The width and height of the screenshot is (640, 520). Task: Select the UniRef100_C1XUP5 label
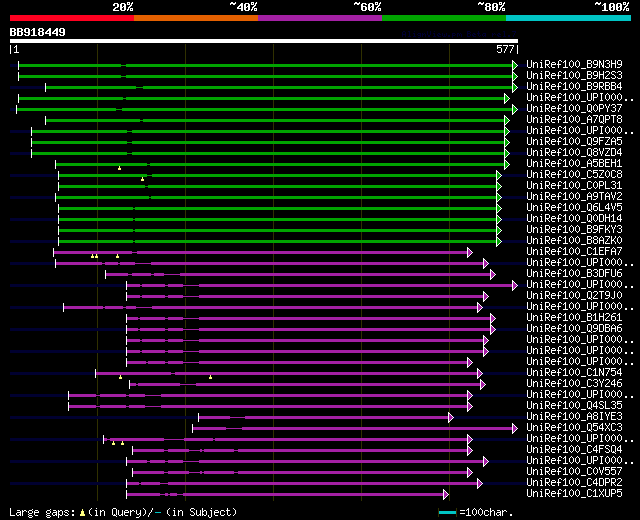click(x=574, y=494)
